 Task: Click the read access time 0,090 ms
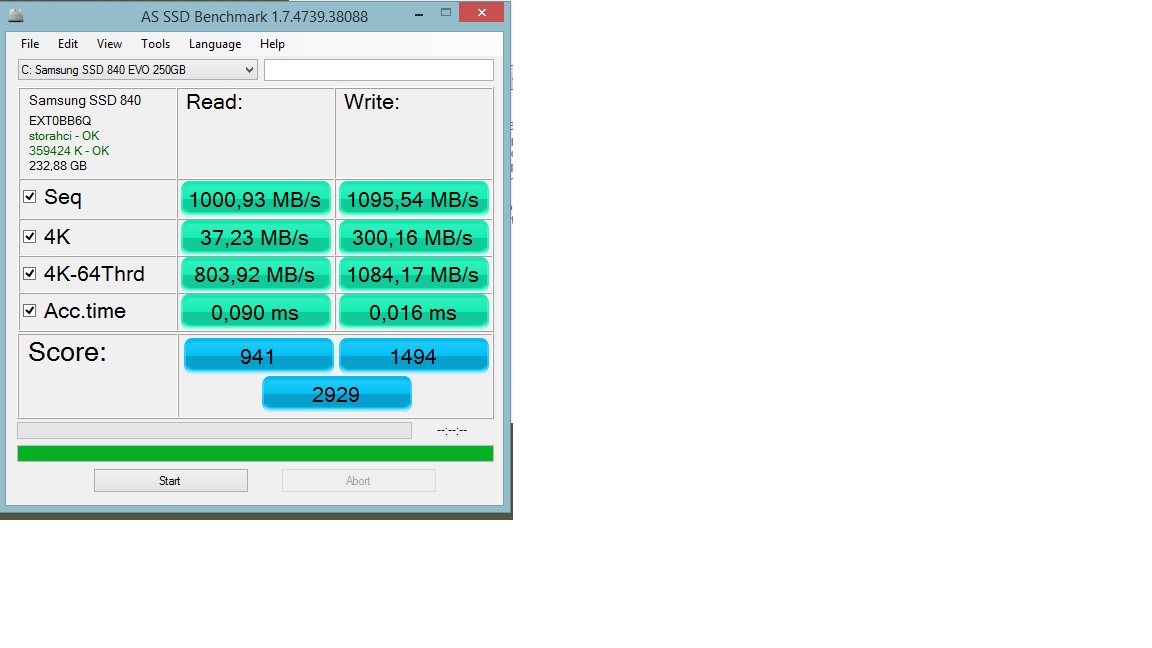256,312
